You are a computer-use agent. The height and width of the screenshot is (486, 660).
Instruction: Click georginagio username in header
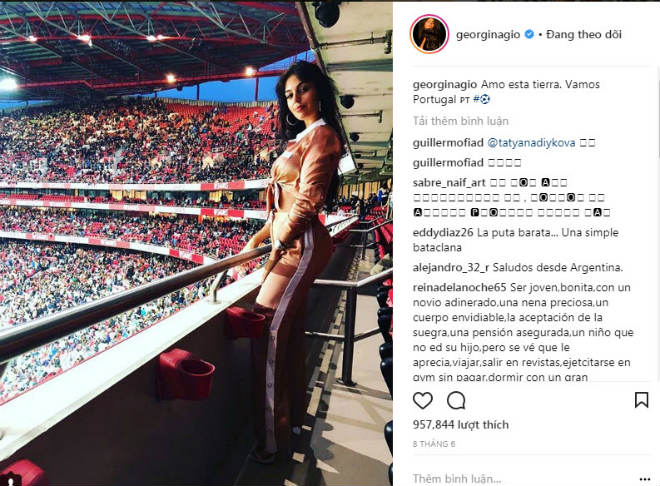point(488,35)
